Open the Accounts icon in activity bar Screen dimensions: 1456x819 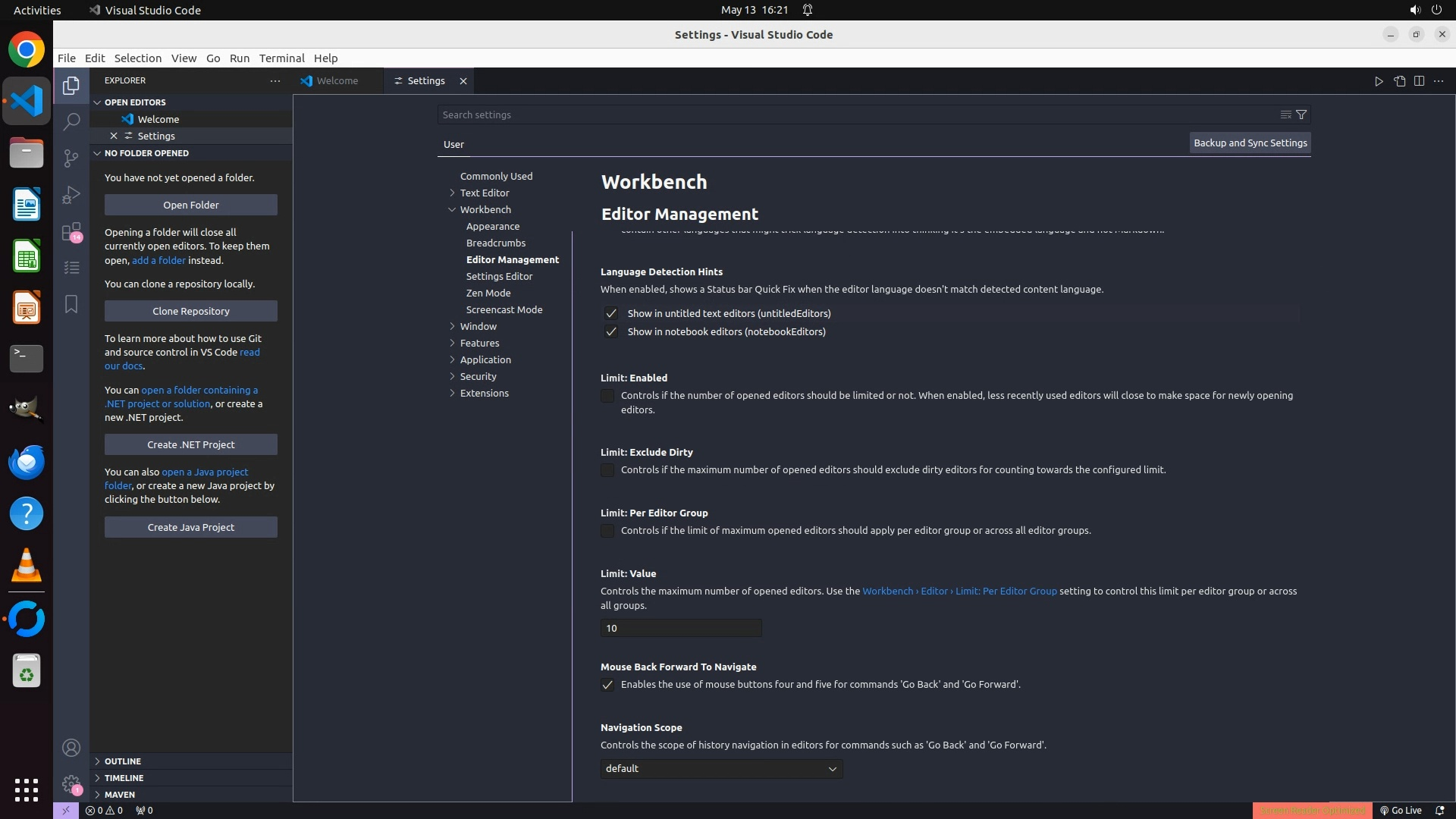(x=71, y=748)
